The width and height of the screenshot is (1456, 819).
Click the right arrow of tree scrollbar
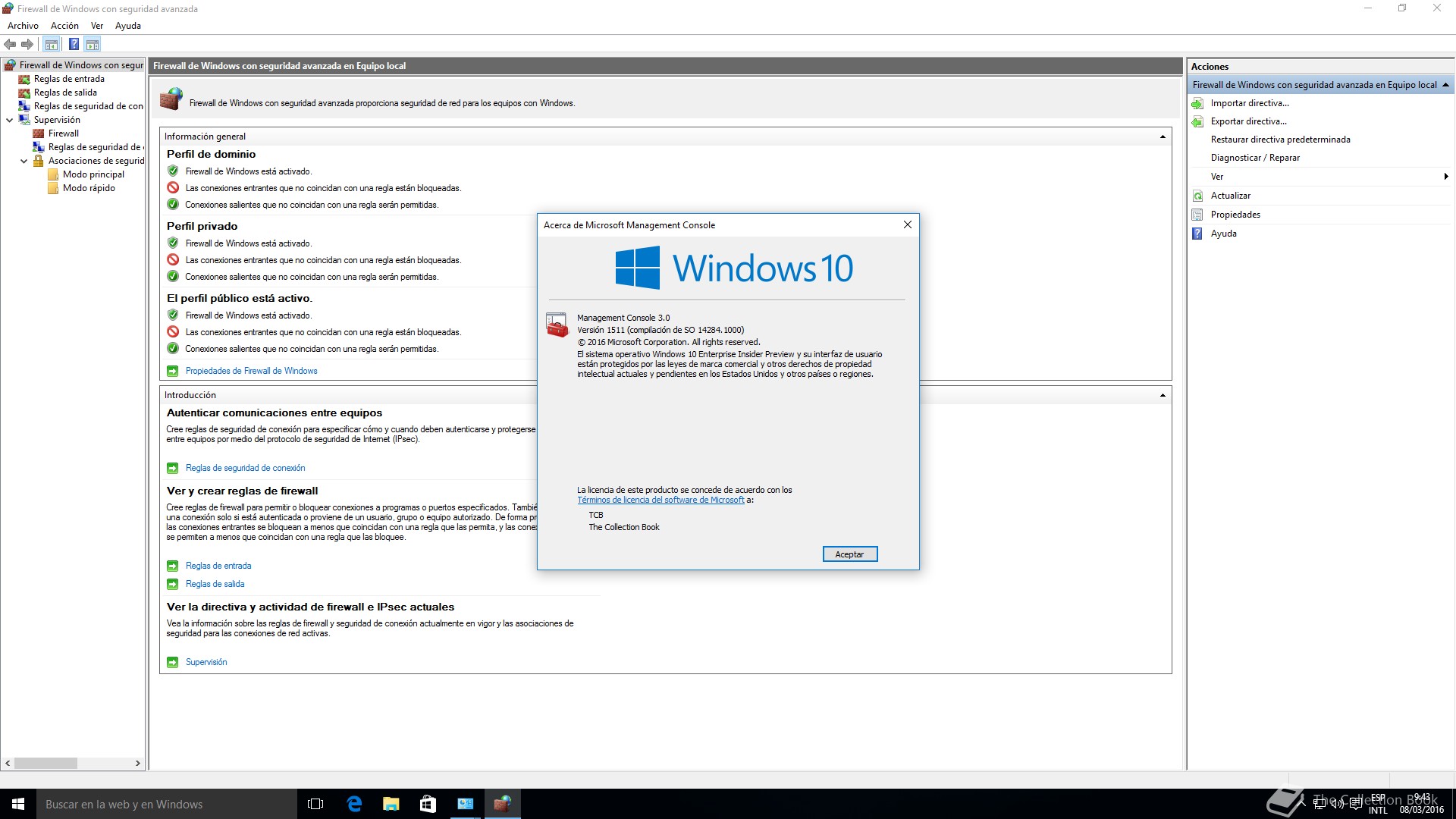click(x=137, y=764)
